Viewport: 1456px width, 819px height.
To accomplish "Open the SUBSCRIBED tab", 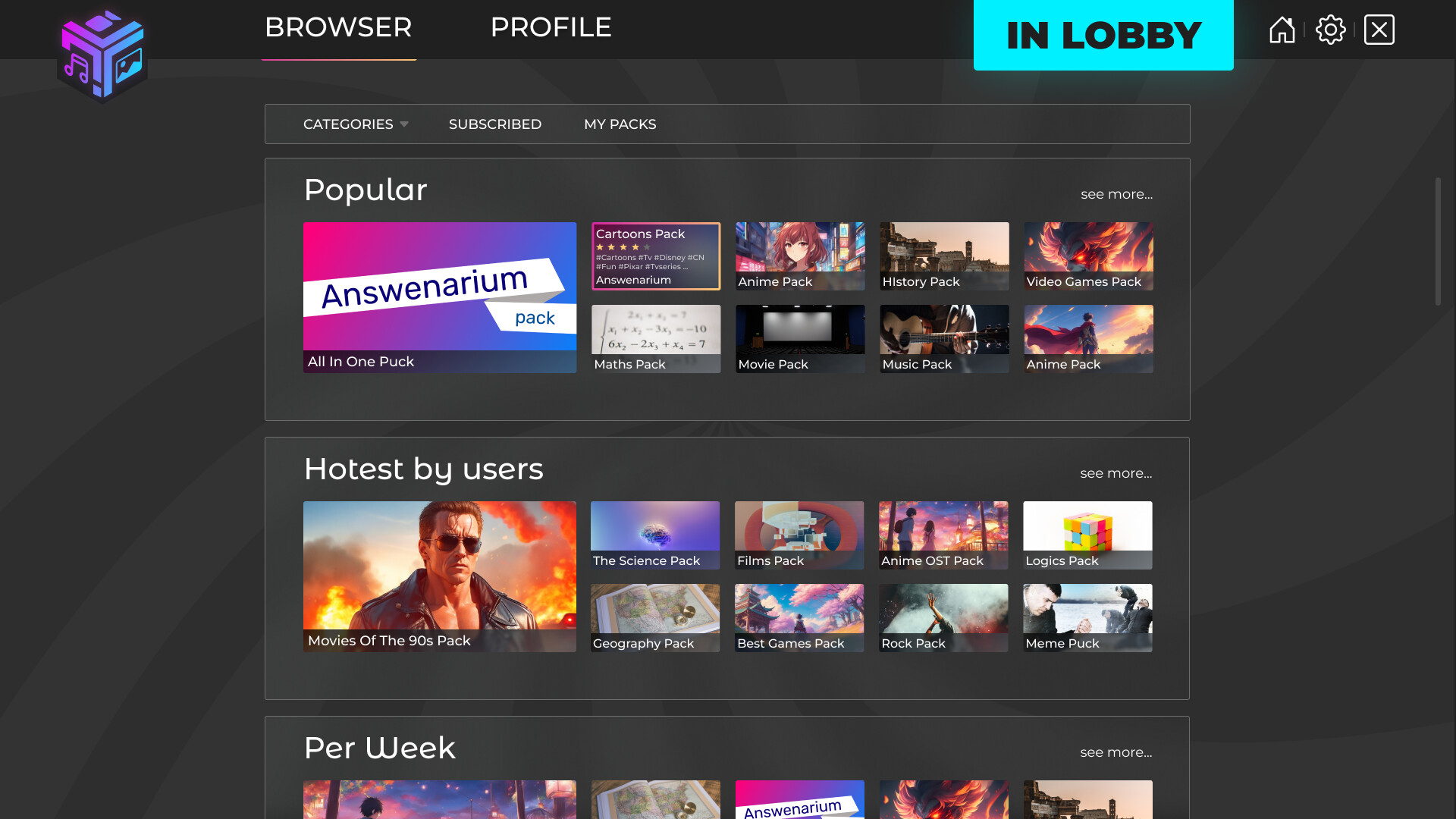I will pyautogui.click(x=494, y=124).
